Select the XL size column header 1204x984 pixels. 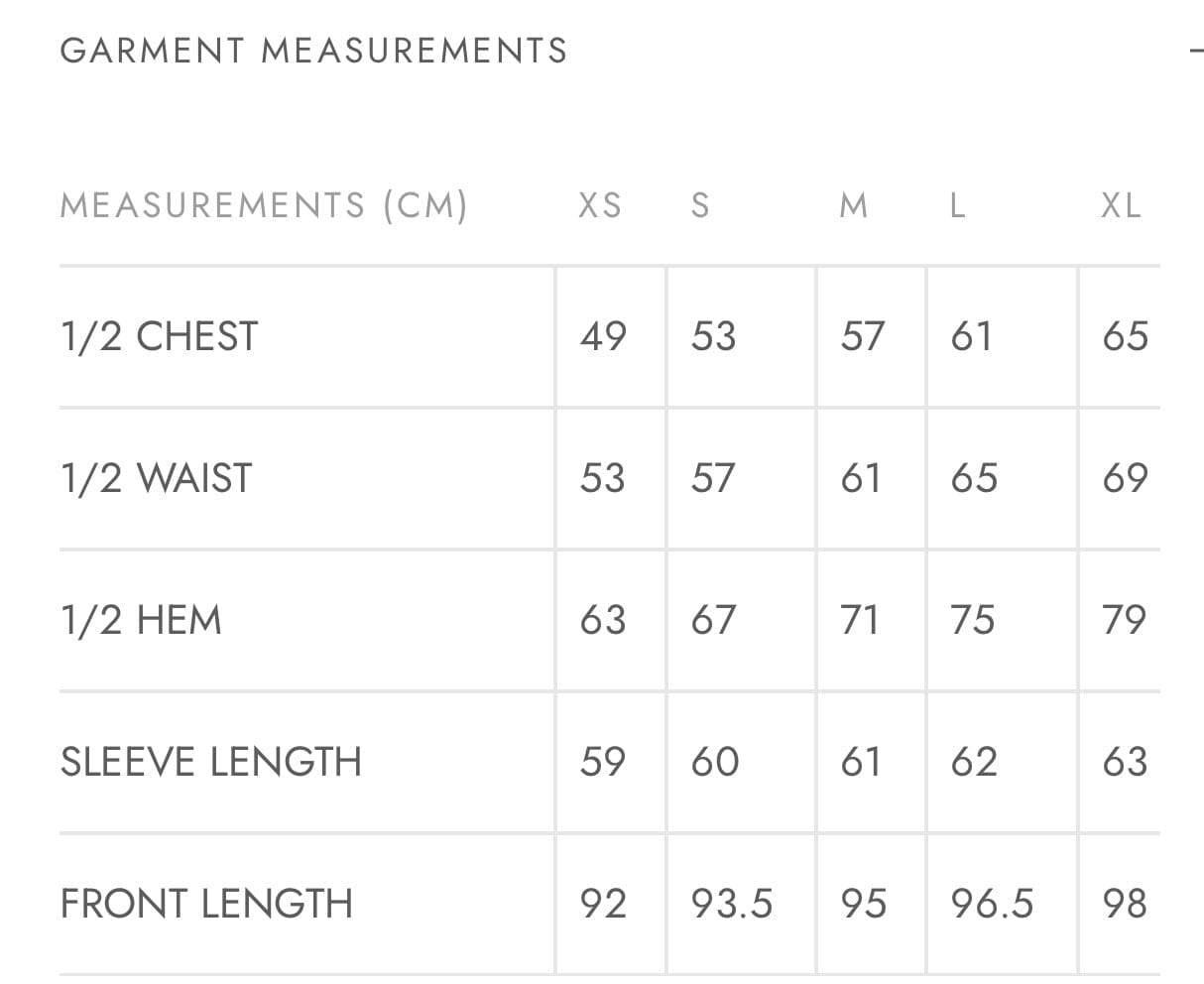tap(1121, 205)
